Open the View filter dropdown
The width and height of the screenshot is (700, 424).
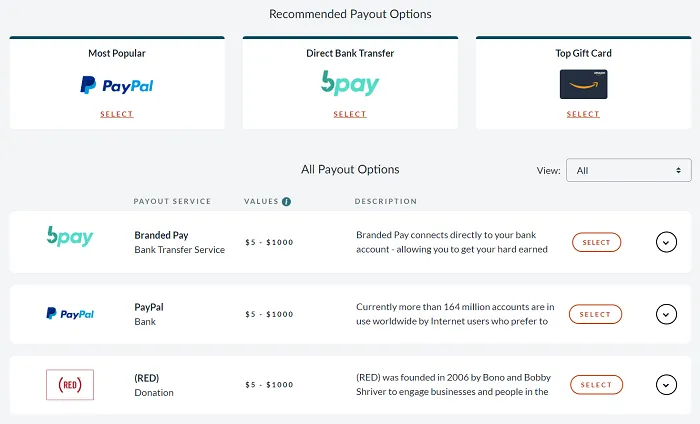(x=629, y=170)
